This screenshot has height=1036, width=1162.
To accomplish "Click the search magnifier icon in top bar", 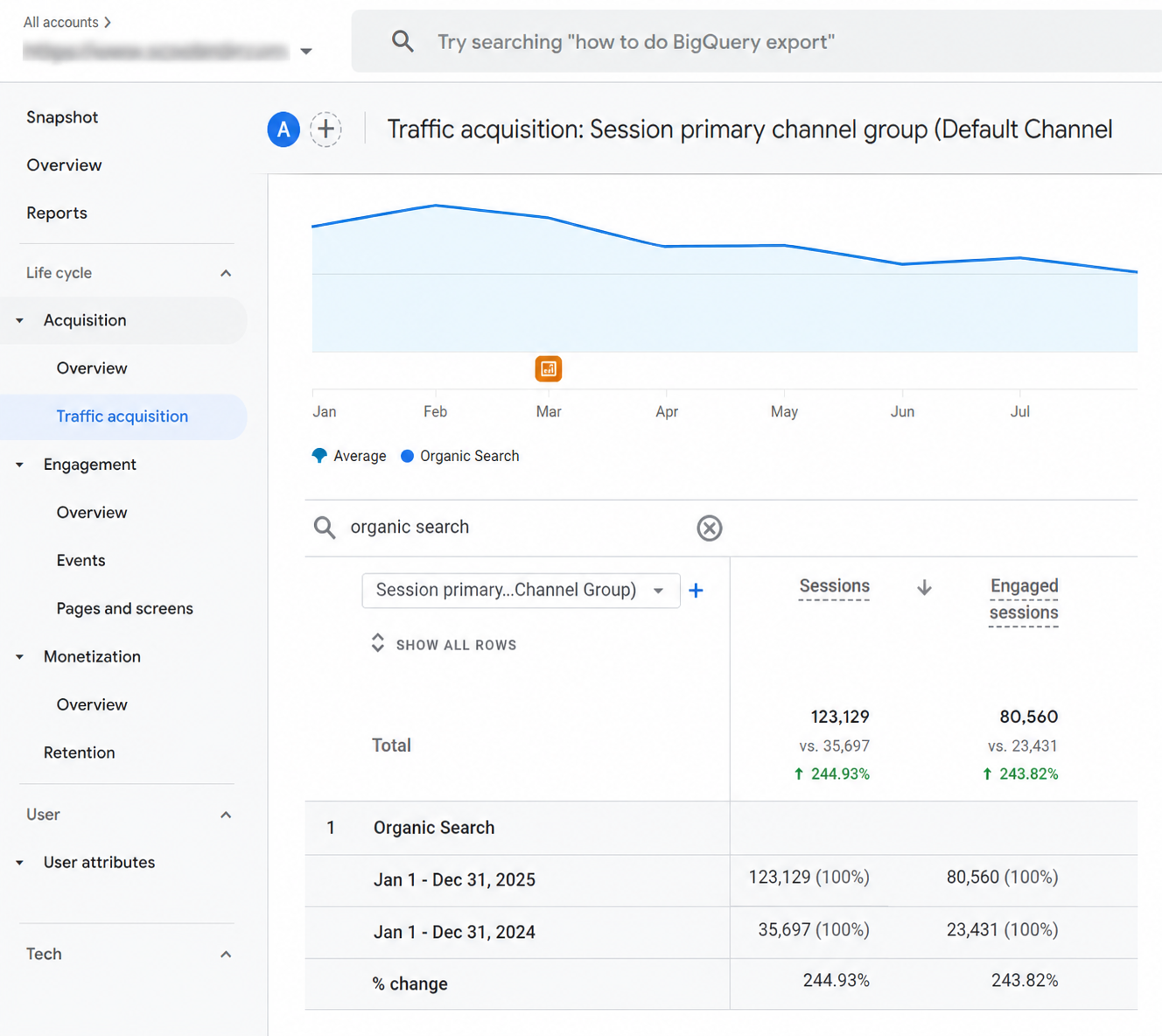I will coord(402,41).
